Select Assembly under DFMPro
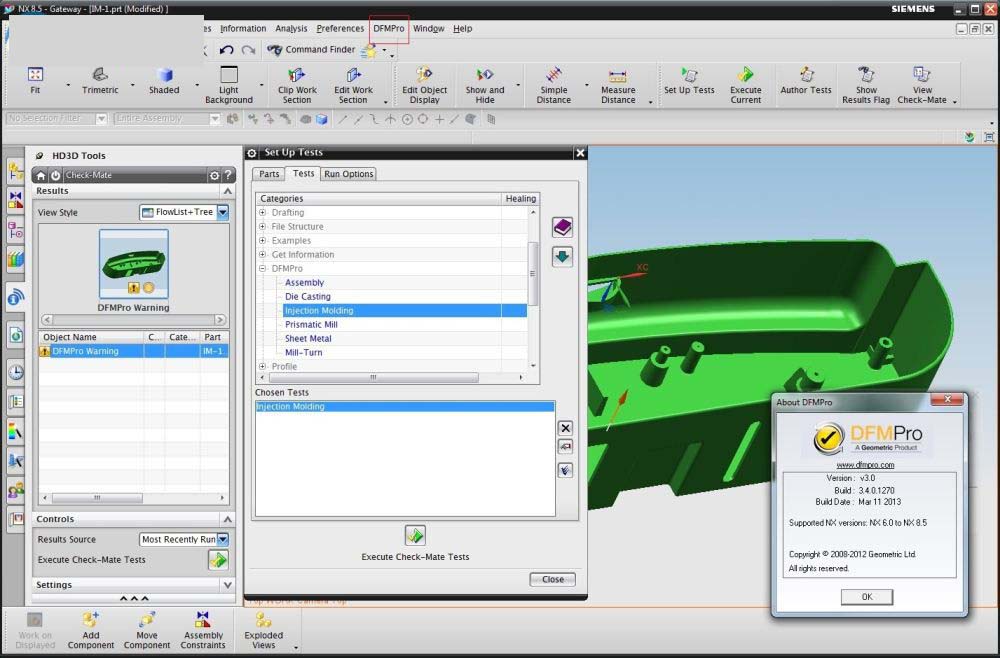1000x658 pixels. tap(304, 282)
